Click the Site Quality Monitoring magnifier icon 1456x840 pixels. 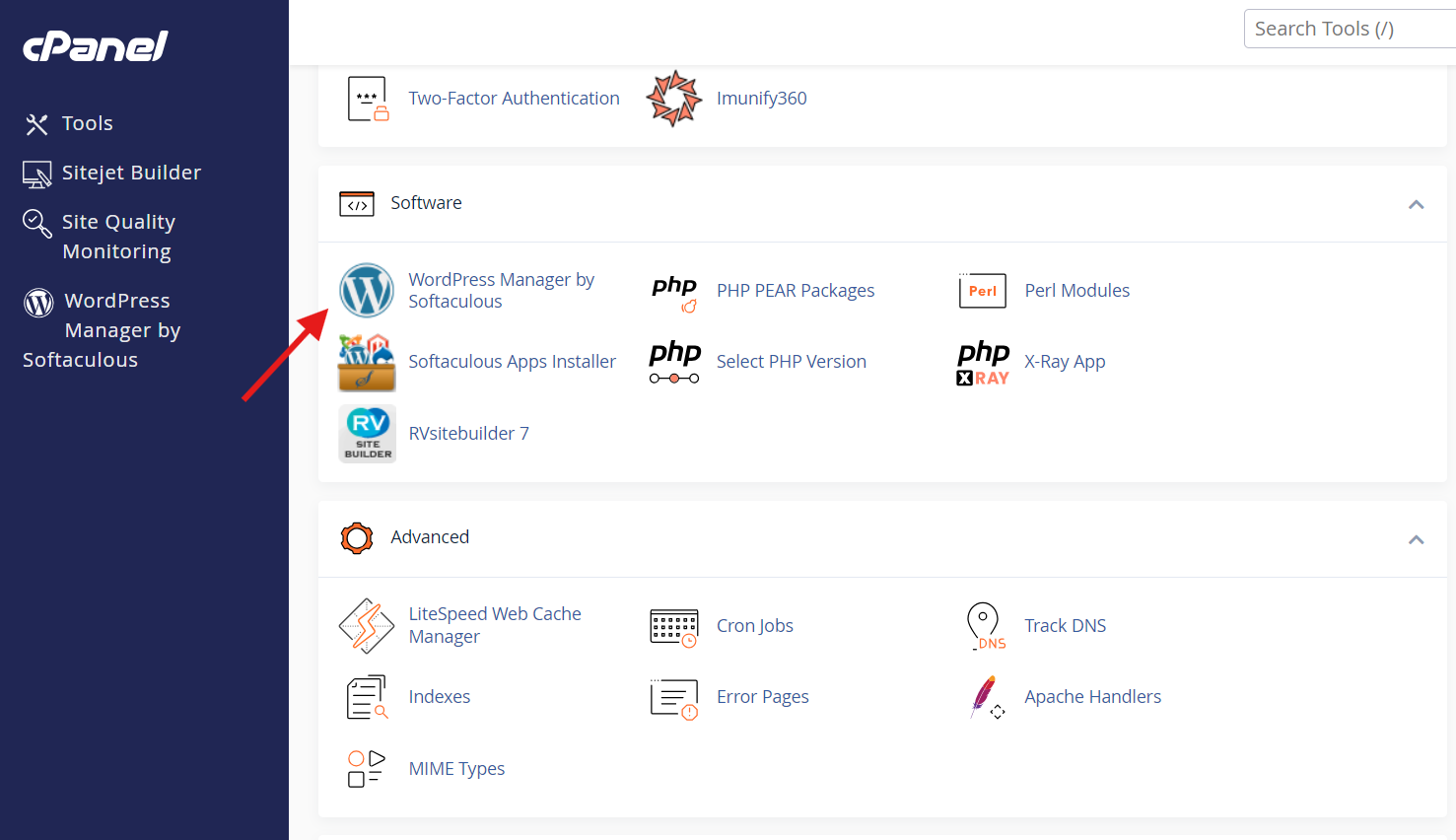pyautogui.click(x=37, y=223)
